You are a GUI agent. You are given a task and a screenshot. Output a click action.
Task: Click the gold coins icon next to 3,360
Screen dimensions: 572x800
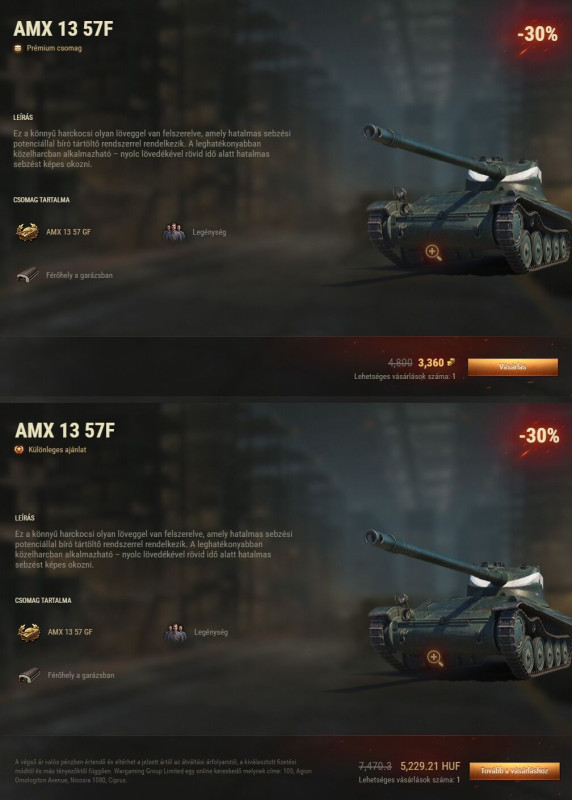click(x=451, y=362)
